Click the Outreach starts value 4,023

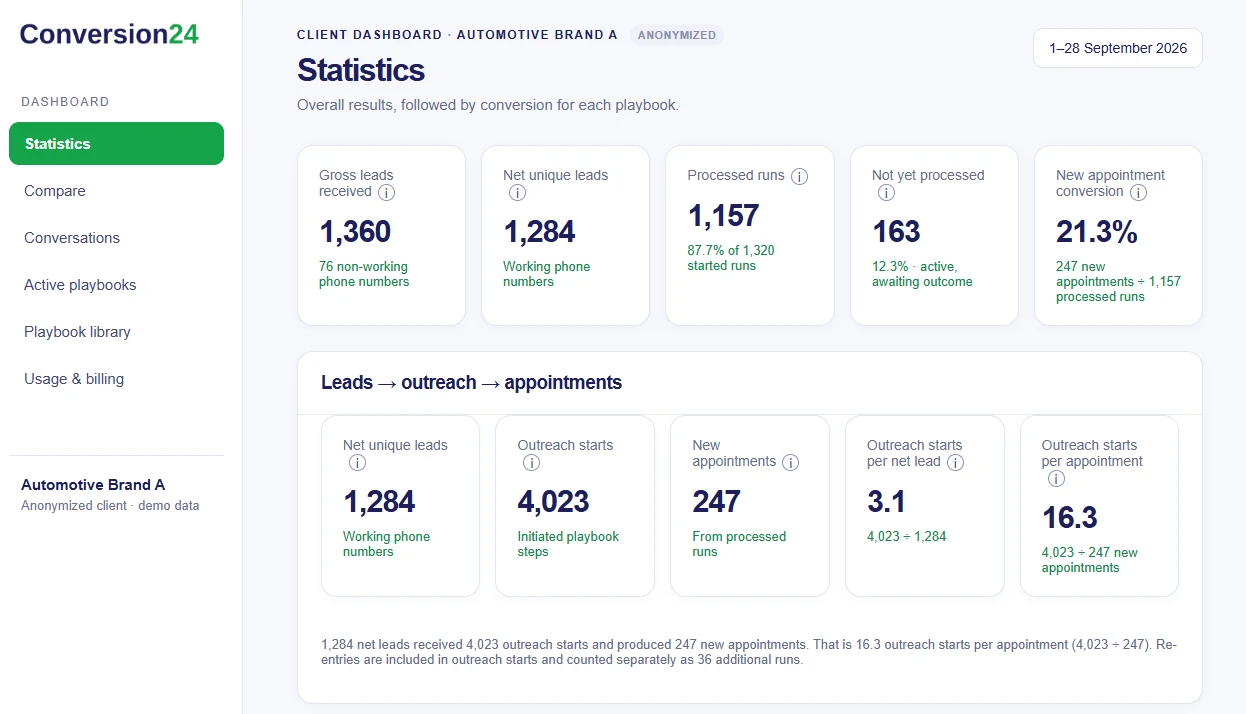point(553,502)
